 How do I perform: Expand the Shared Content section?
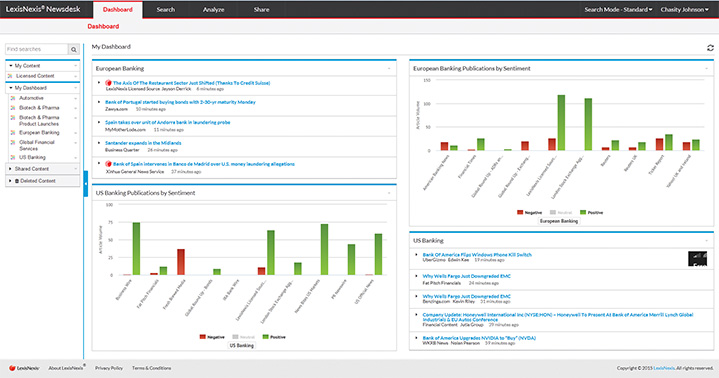(x=11, y=169)
